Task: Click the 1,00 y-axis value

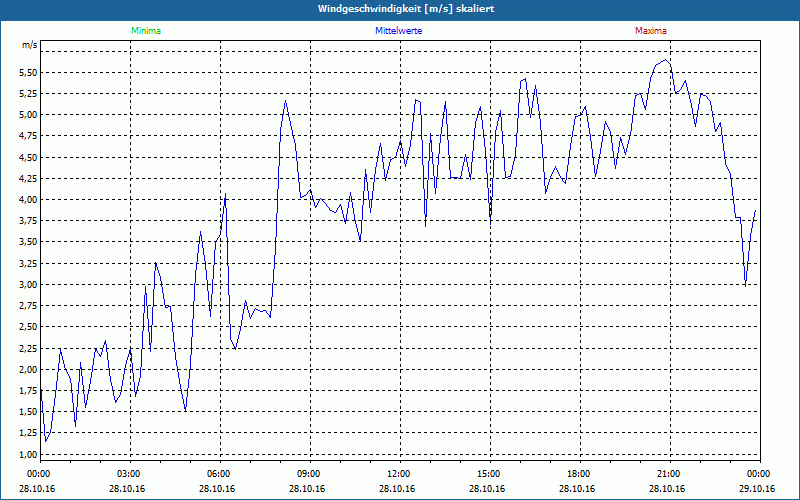Action: tap(29, 454)
